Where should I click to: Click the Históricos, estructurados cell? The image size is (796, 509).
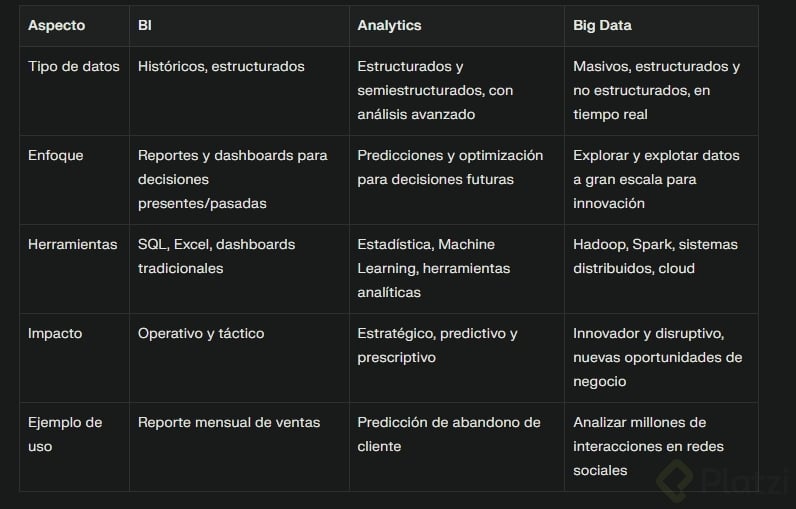[x=221, y=66]
